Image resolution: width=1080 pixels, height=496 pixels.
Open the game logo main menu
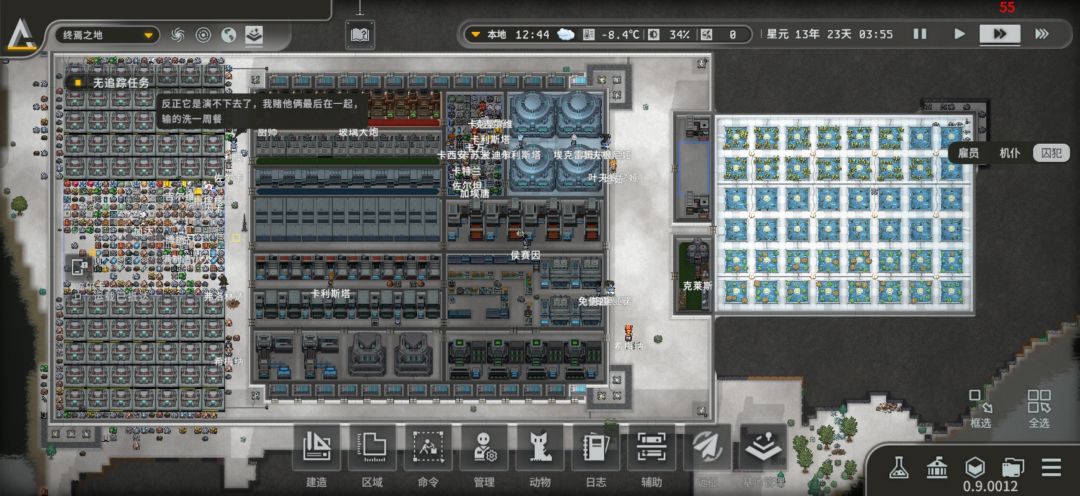tap(21, 35)
